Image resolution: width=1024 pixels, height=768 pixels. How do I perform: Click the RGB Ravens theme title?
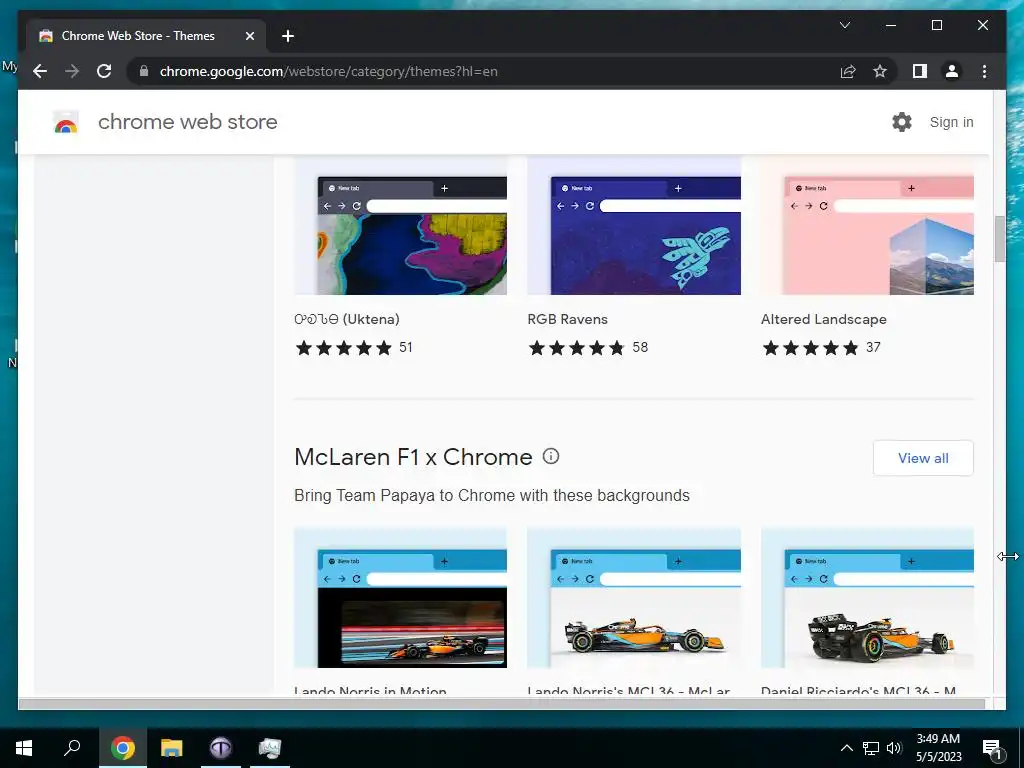pos(568,319)
